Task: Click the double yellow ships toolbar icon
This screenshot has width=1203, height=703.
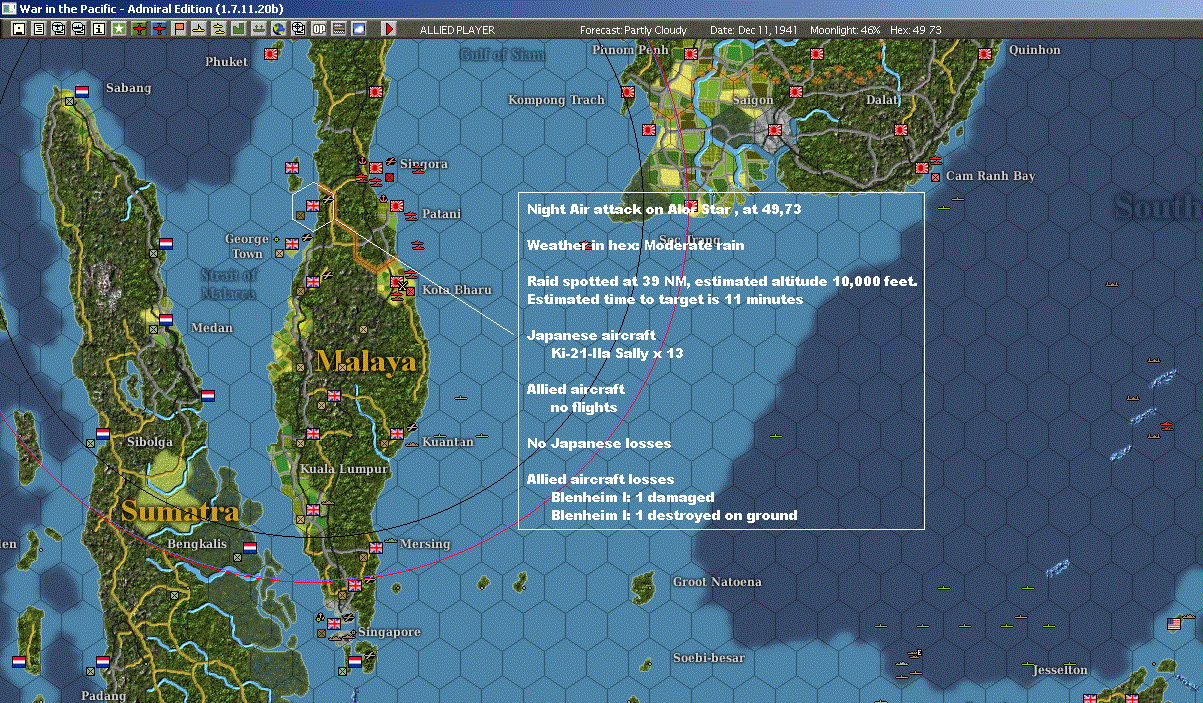Action: 219,29
